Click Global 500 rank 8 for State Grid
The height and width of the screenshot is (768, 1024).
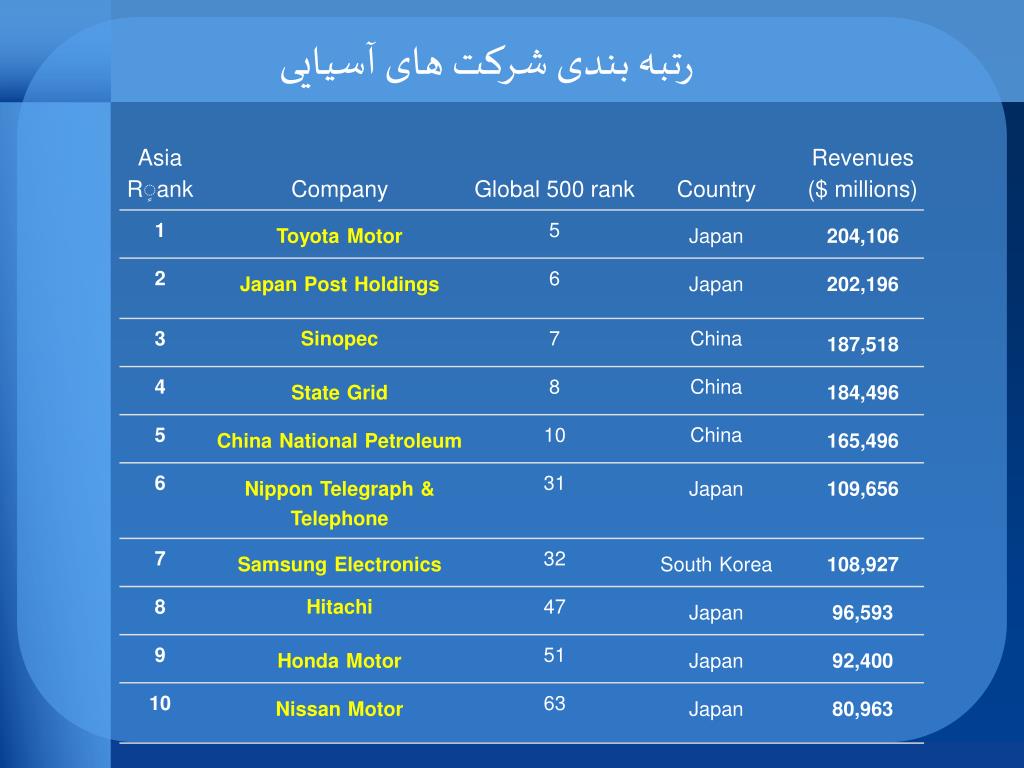554,387
